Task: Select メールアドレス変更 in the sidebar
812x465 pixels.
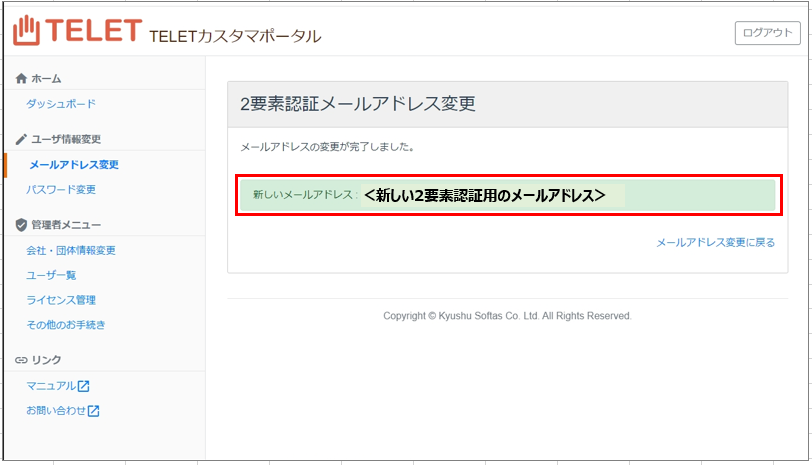Action: (74, 165)
